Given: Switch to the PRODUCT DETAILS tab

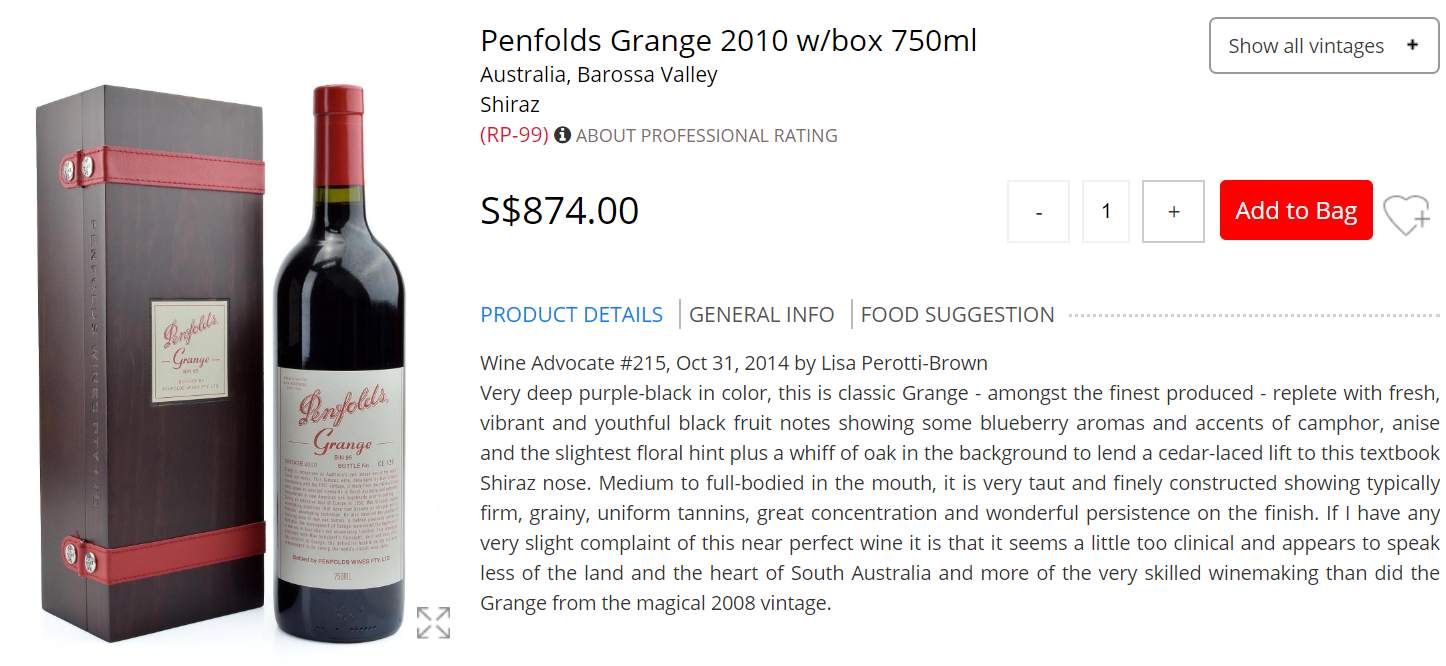Looking at the screenshot, I should pyautogui.click(x=571, y=315).
